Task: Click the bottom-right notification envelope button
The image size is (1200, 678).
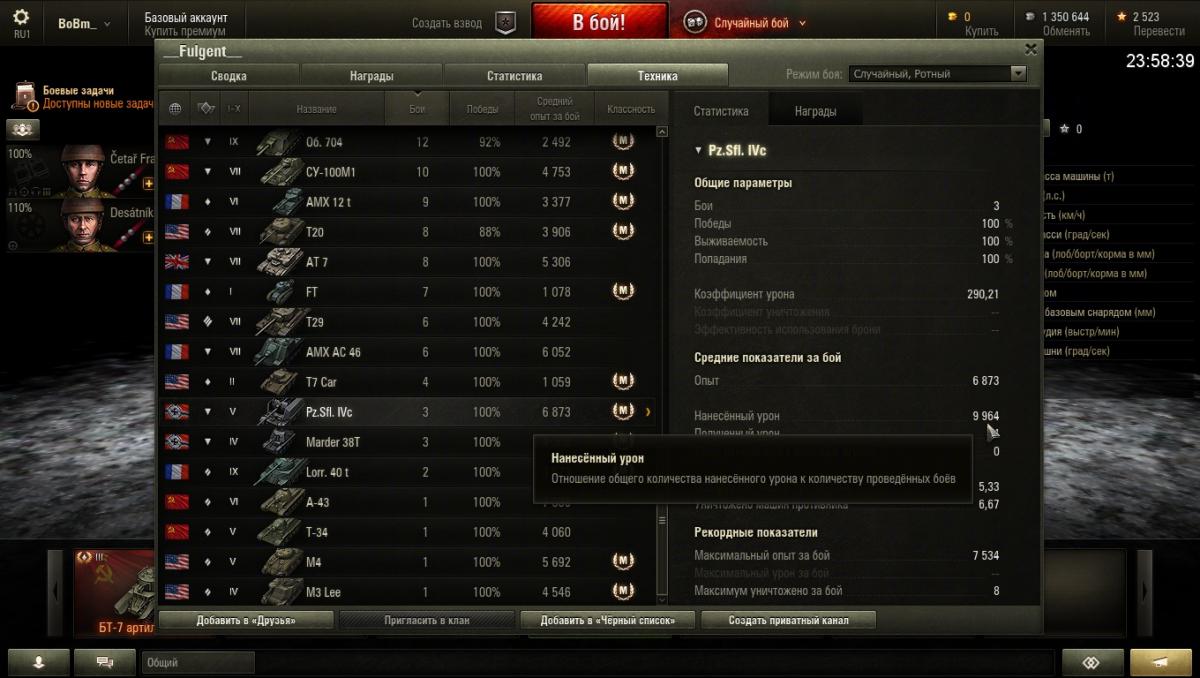Action: pyautogui.click(x=1160, y=662)
